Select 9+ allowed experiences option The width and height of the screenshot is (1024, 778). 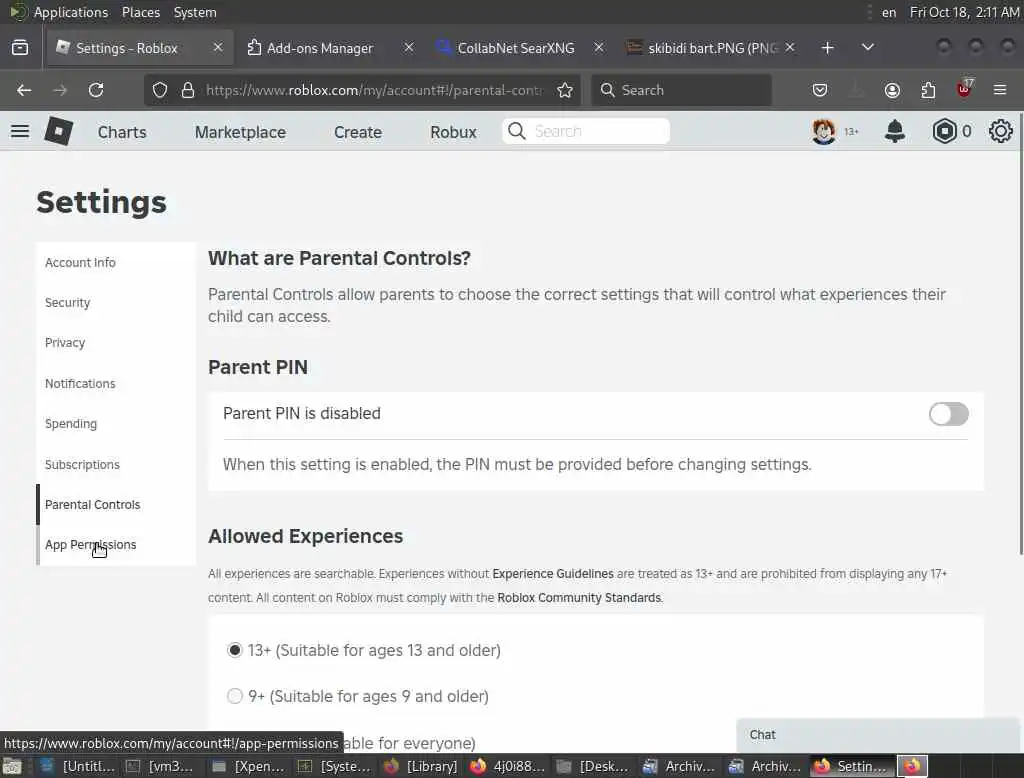(x=234, y=696)
